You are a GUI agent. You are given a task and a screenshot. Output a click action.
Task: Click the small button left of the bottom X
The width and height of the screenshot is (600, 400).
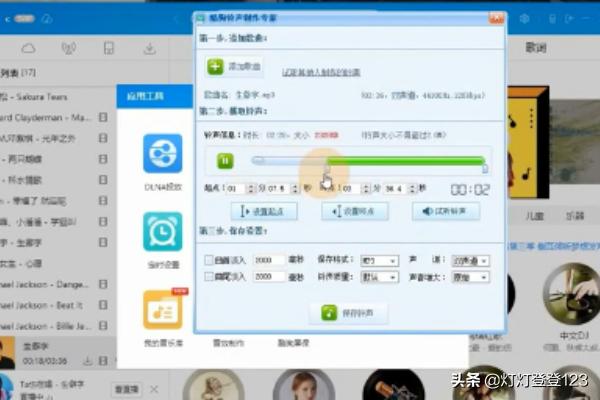click(x=127, y=389)
